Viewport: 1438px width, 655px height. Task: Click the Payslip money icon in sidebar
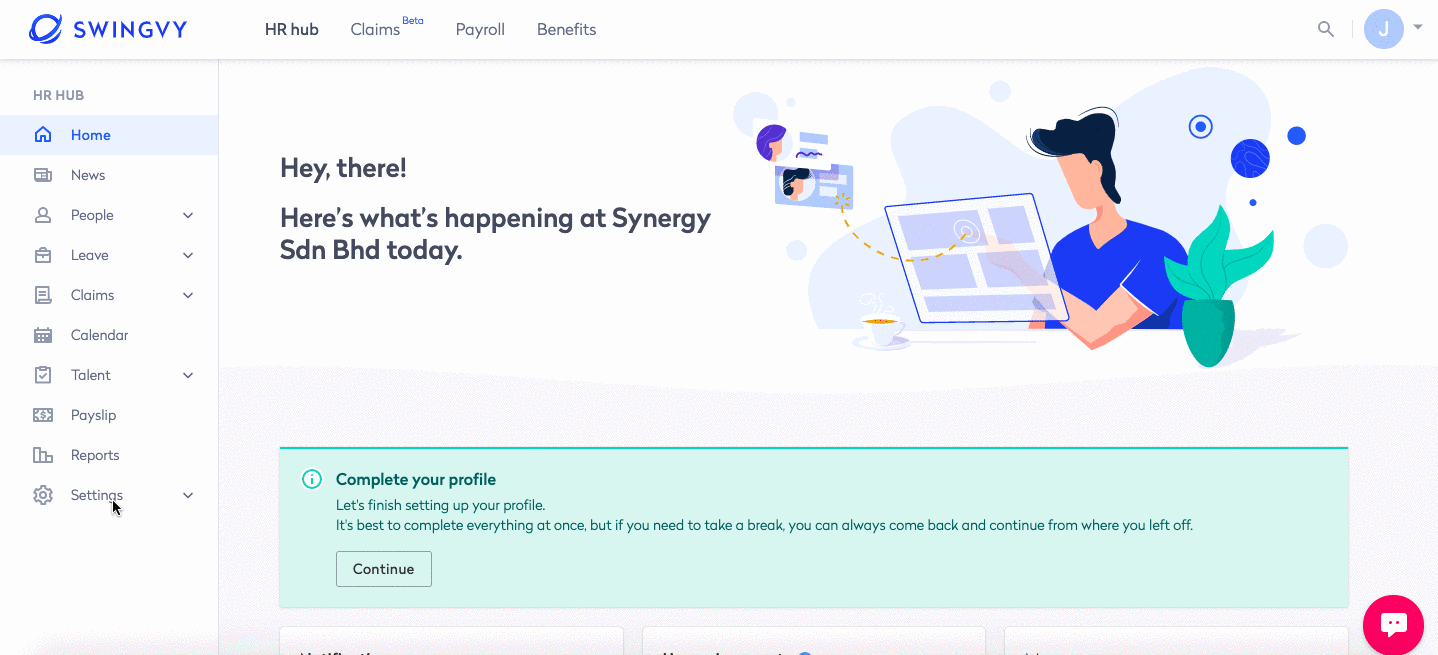(x=43, y=415)
